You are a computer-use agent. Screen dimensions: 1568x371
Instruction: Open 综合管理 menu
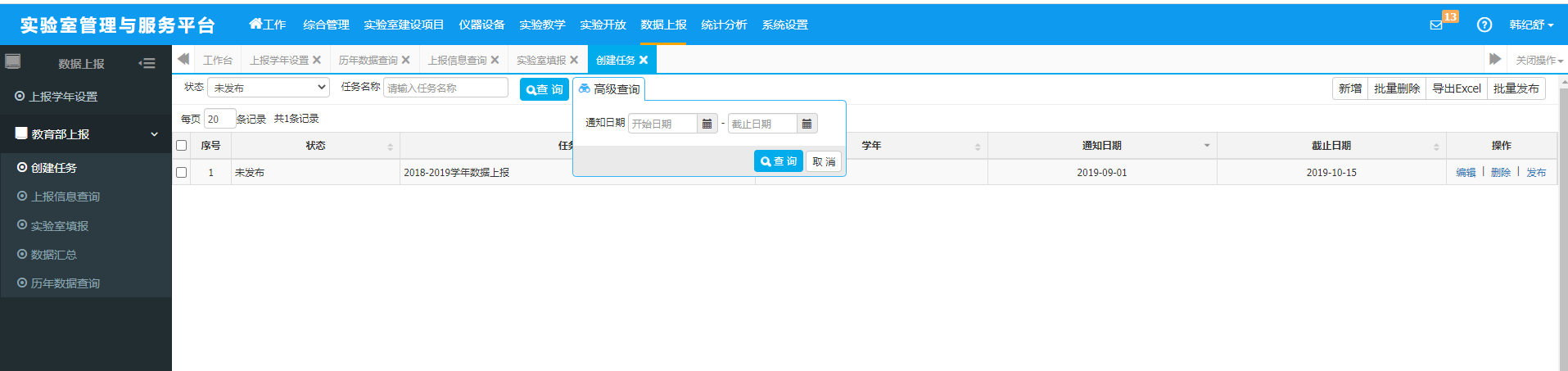point(326,25)
